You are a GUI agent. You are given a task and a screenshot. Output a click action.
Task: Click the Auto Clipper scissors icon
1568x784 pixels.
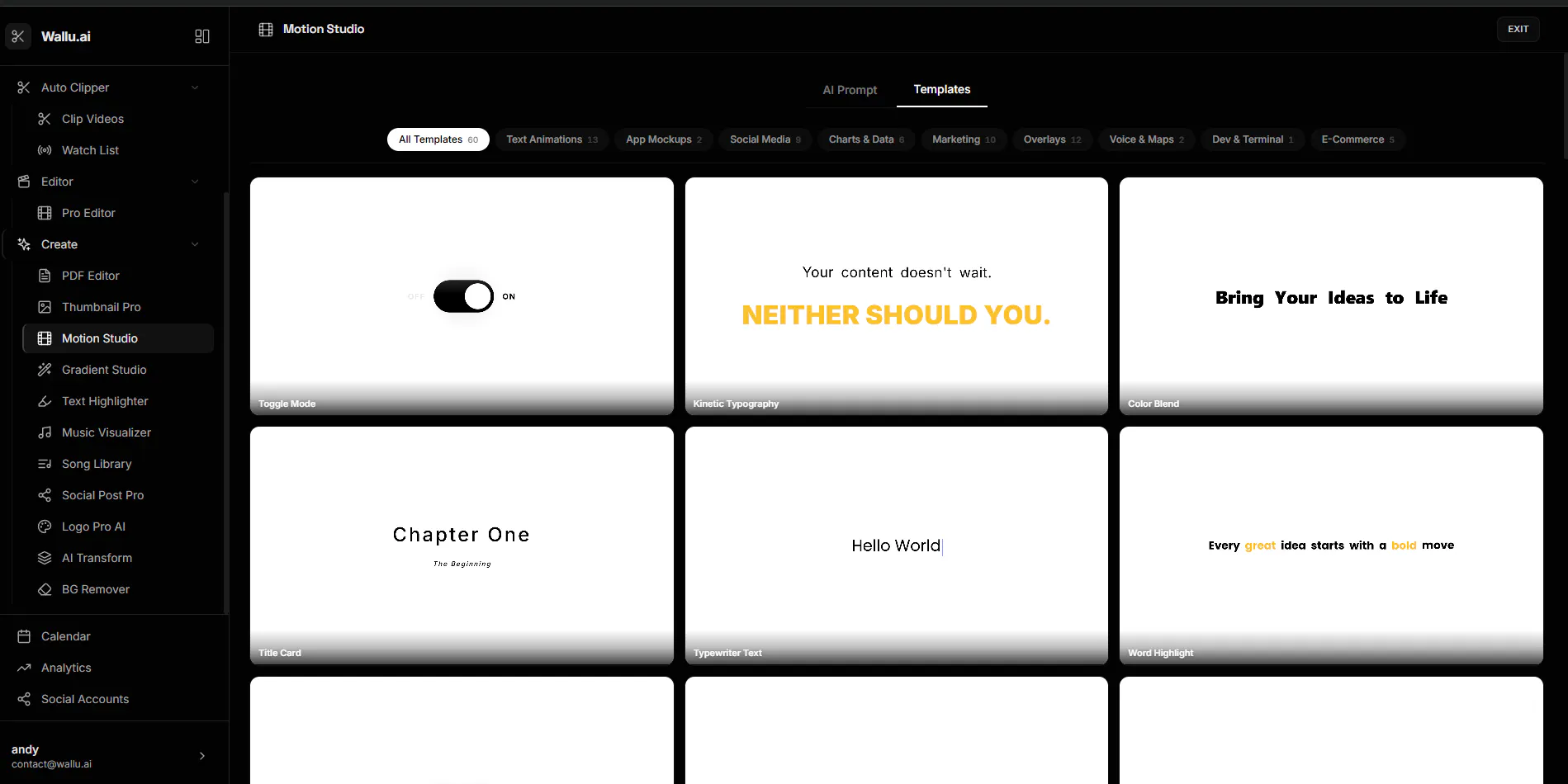click(x=24, y=87)
